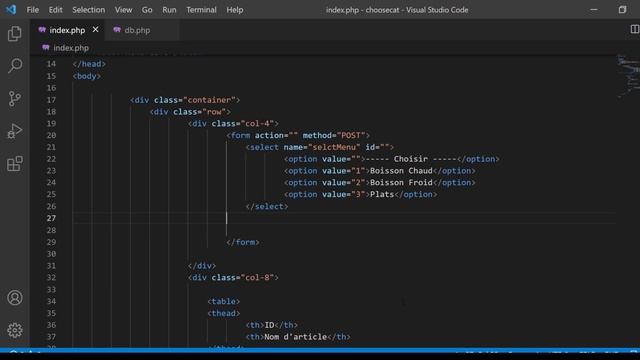The width and height of the screenshot is (640, 360).
Task: Open the Help menu
Action: click(x=235, y=10)
